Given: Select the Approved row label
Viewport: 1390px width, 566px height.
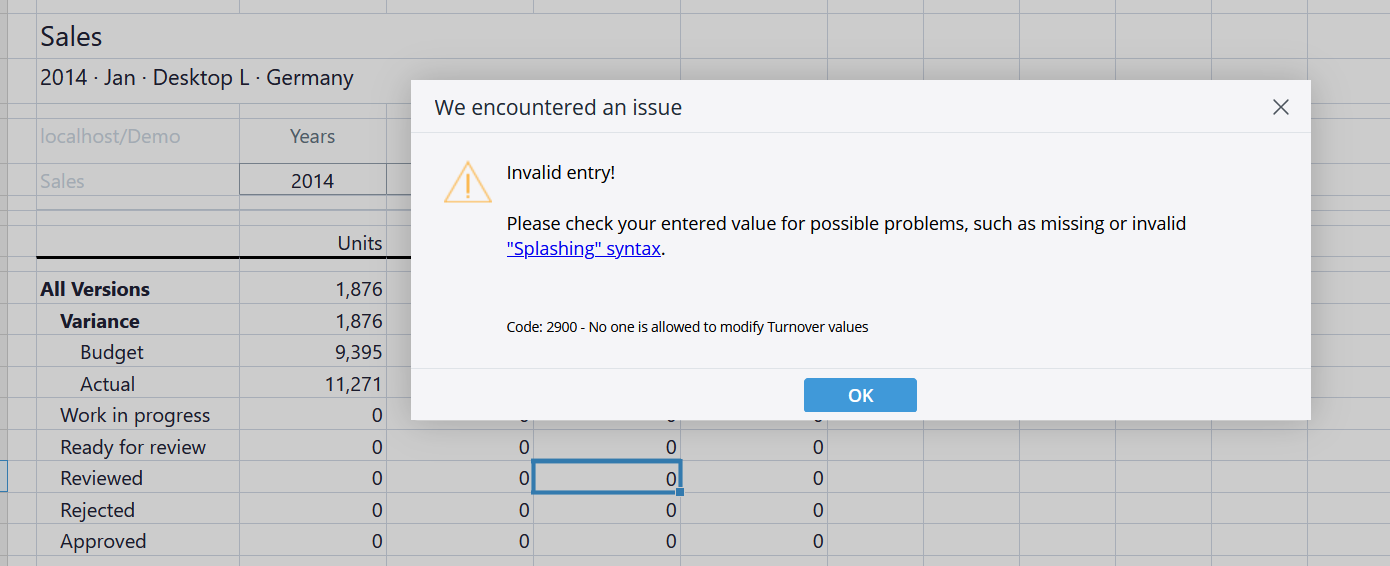Looking at the screenshot, I should click(103, 541).
